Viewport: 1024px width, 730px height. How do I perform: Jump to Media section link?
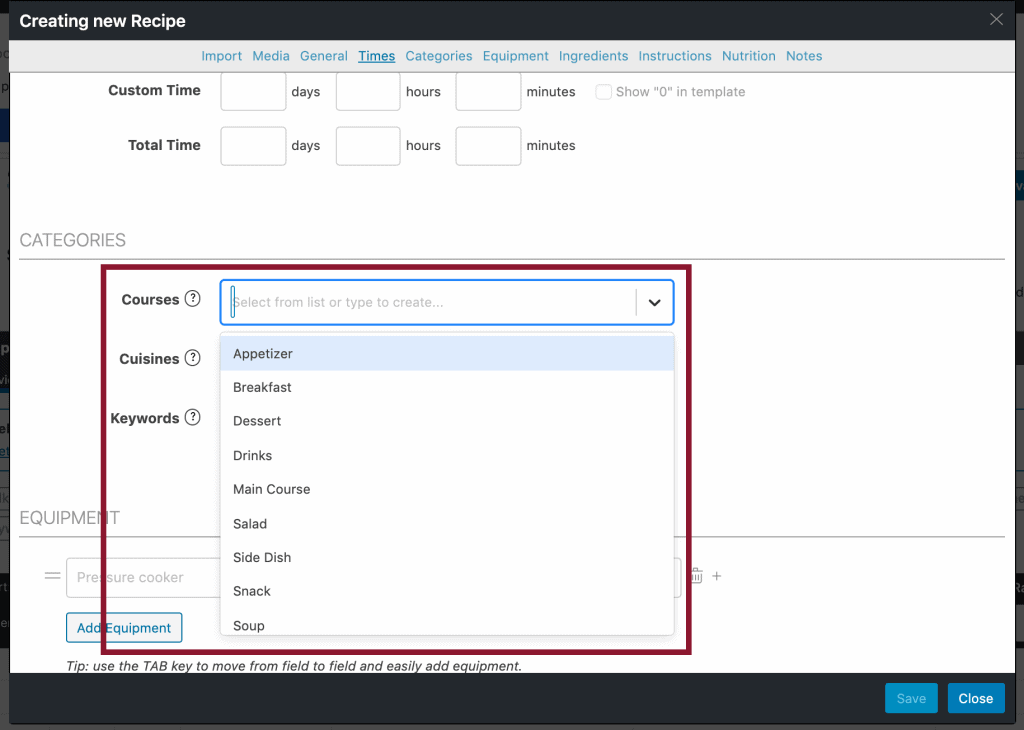point(271,56)
